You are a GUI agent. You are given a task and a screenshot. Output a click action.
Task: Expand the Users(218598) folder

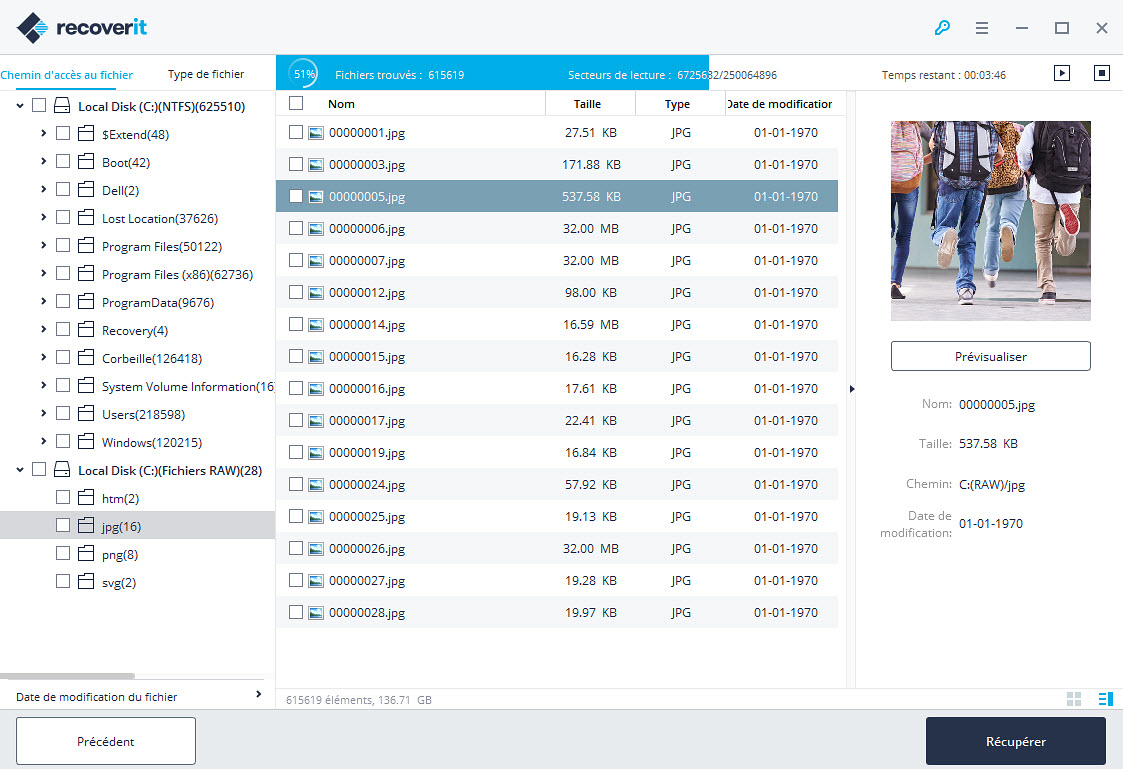coord(44,413)
